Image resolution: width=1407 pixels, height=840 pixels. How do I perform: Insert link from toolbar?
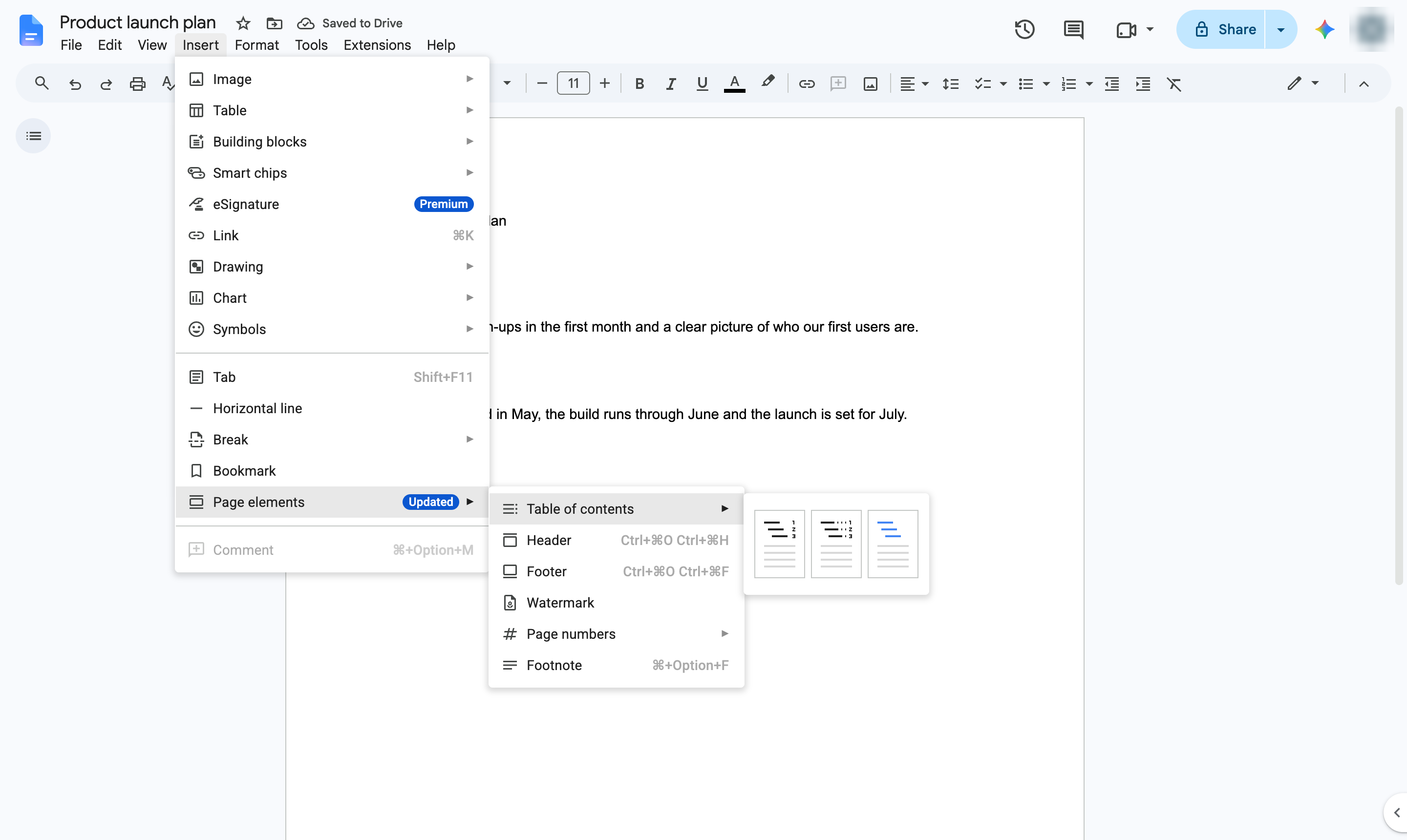pos(806,84)
